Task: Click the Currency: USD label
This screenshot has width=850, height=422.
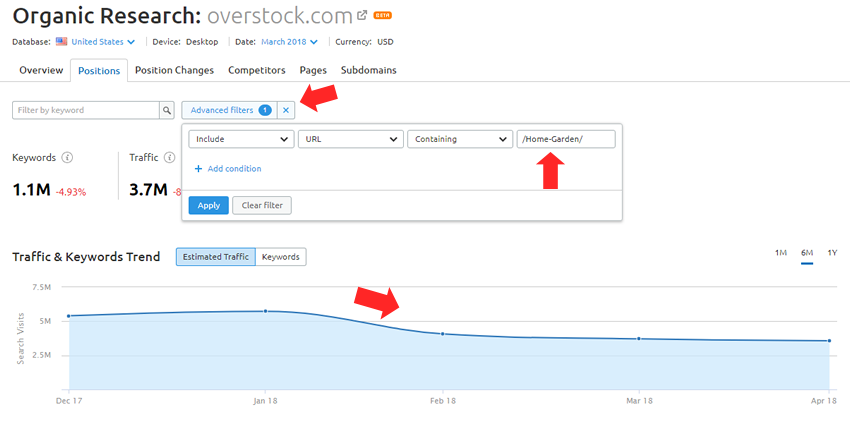Action: click(x=364, y=42)
